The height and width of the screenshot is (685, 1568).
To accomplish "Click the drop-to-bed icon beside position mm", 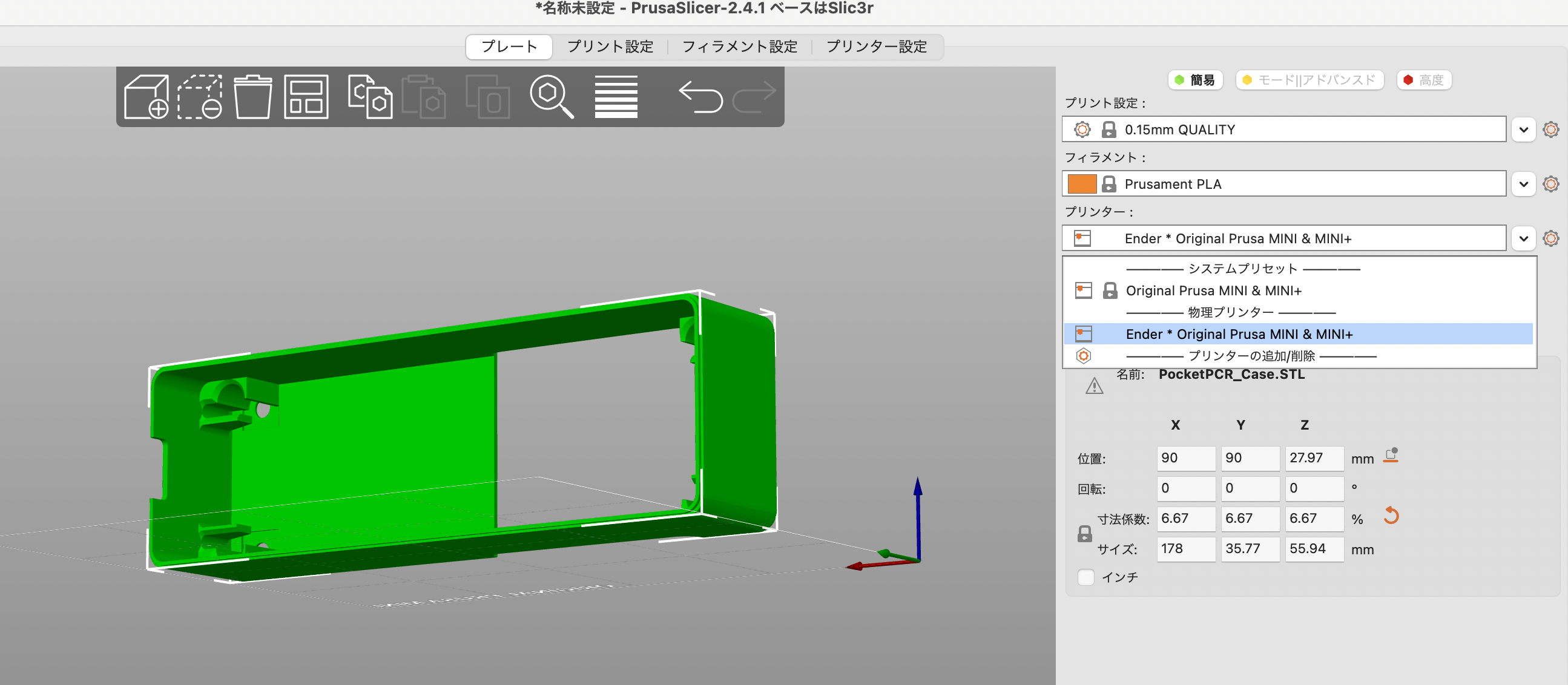I will click(x=1391, y=456).
